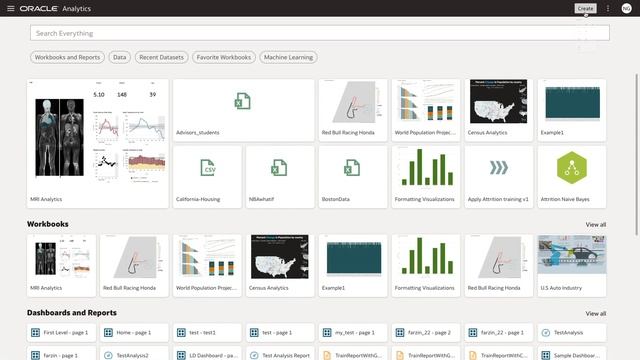Open Census Analytics thumbnail in the Workbooks row
This screenshot has width=640, height=360.
280,265
